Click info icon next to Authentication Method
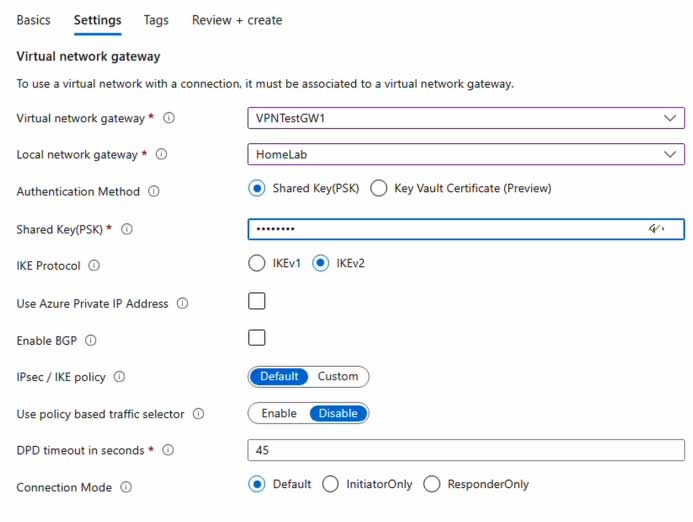The width and height of the screenshot is (693, 522). point(153,191)
